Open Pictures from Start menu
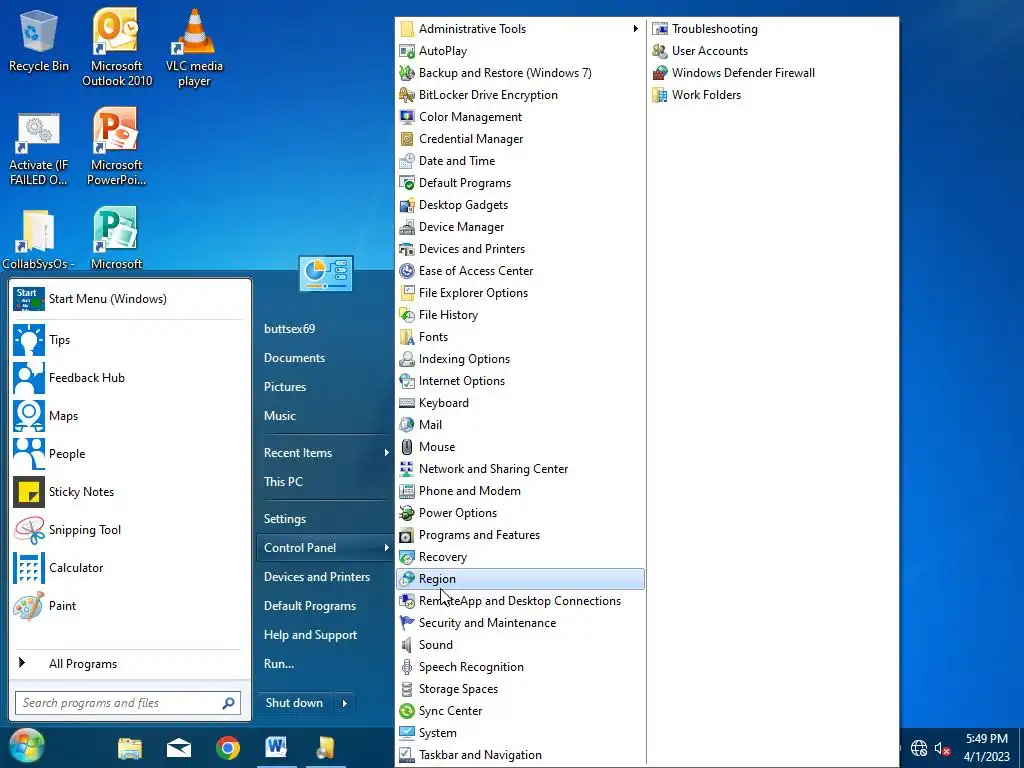 point(325,387)
